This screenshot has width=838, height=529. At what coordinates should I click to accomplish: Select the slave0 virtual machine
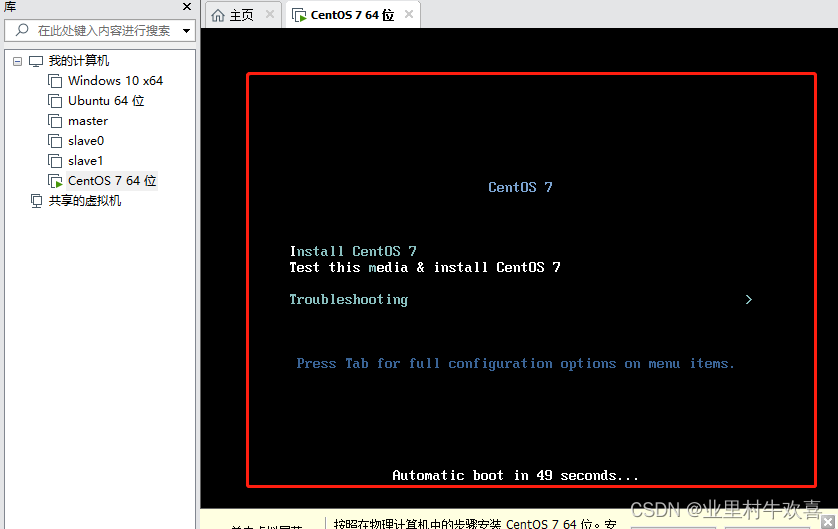click(x=86, y=141)
